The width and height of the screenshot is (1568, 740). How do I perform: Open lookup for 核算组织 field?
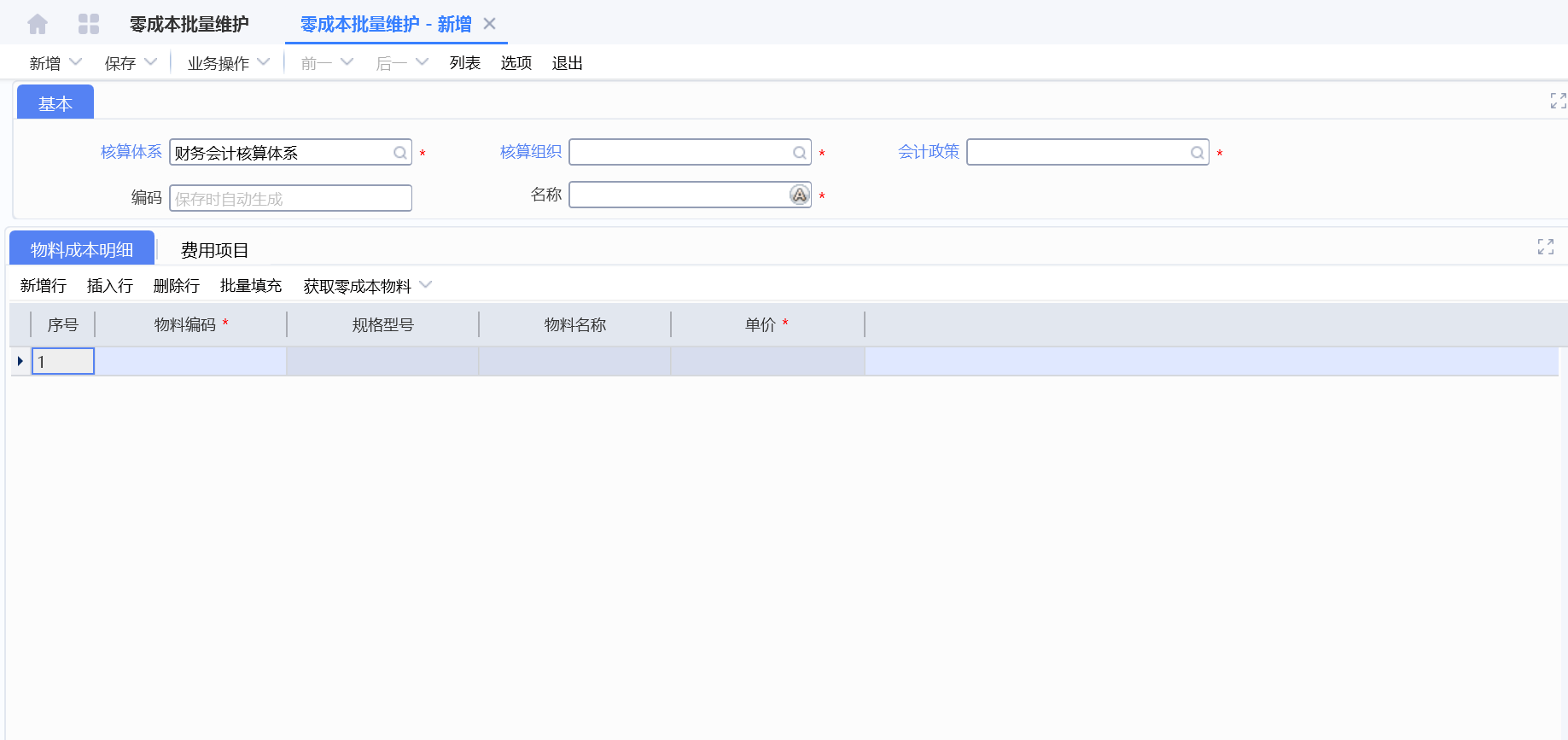point(800,153)
